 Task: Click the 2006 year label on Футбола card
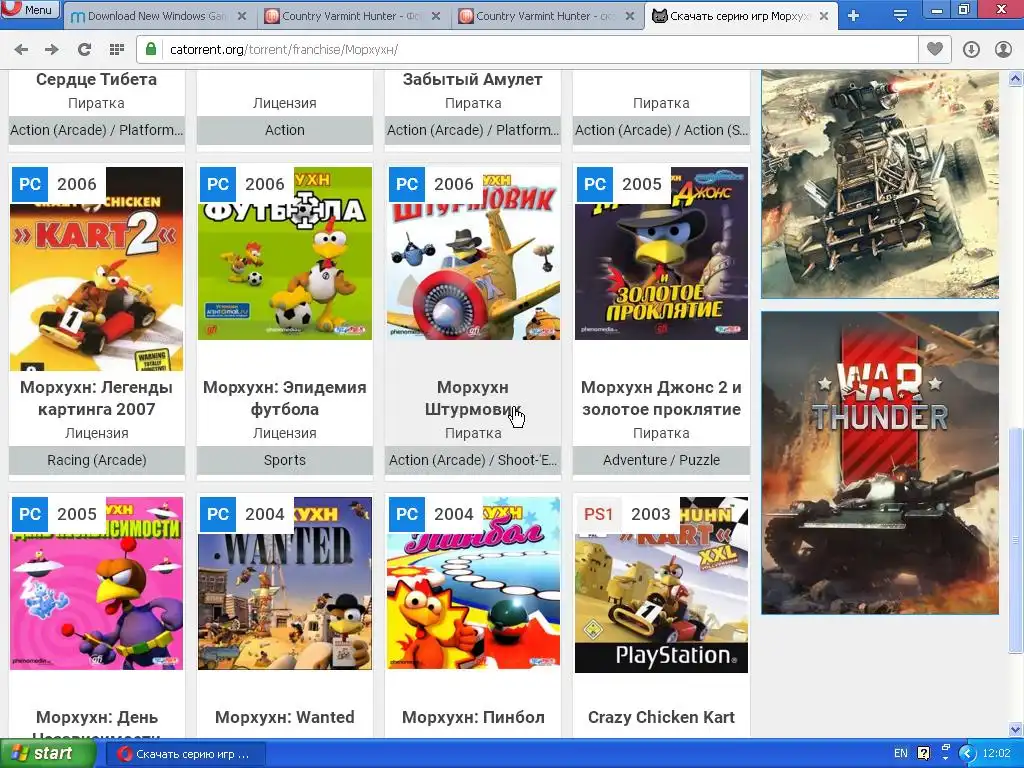coord(264,184)
